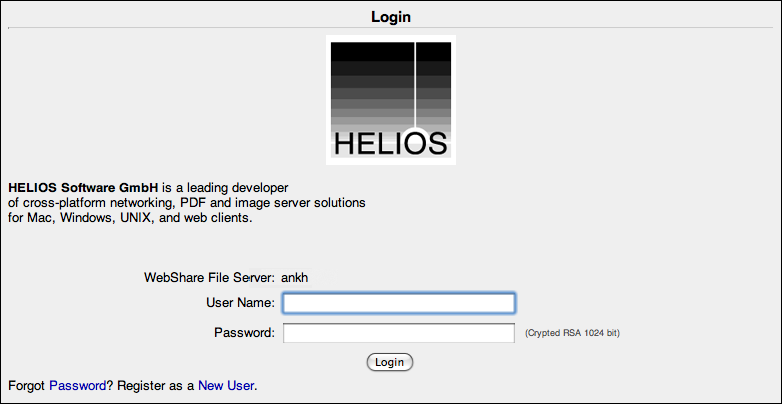
Task: Click the User Name input field
Action: [x=398, y=303]
